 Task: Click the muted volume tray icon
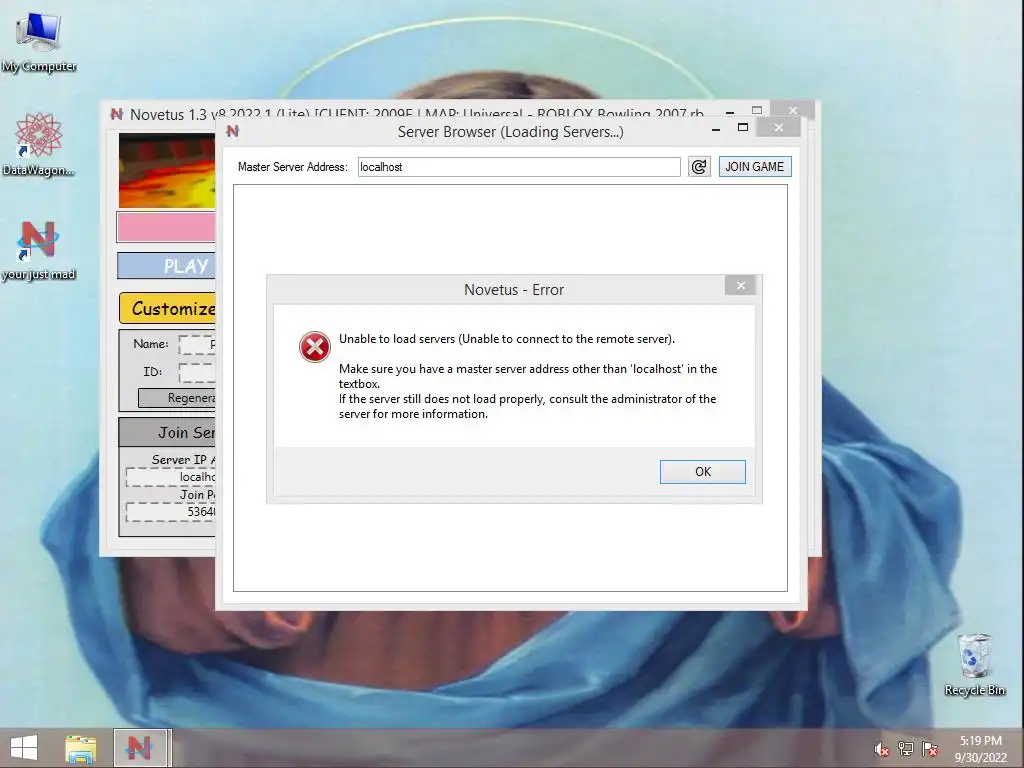[x=881, y=749]
